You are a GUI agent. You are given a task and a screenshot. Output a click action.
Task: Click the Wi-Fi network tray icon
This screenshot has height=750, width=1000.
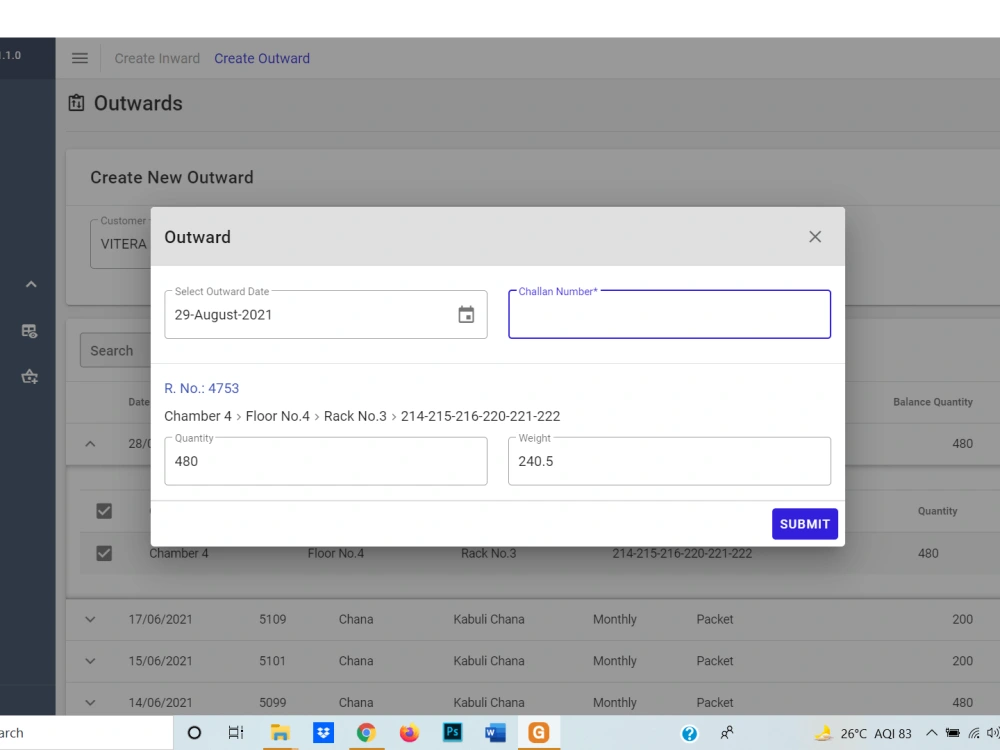[974, 733]
